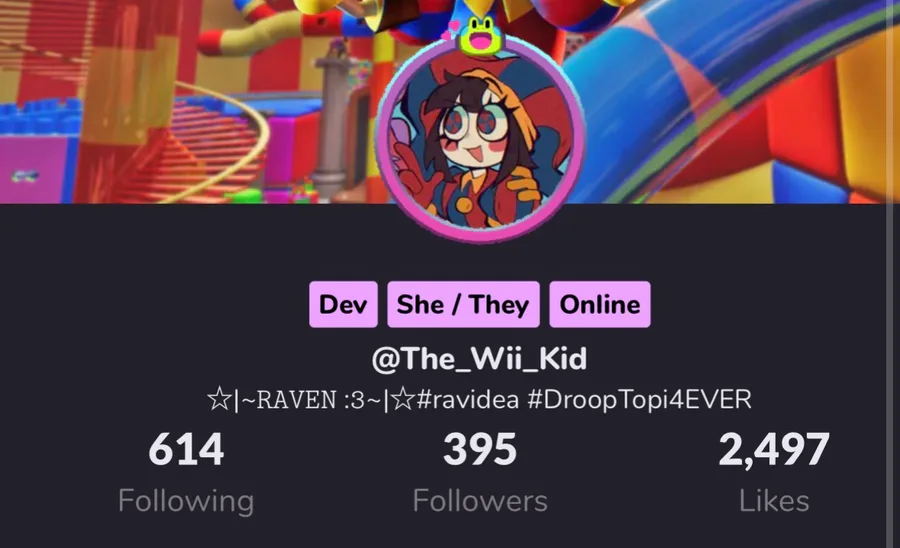The width and height of the screenshot is (900, 548).
Task: Click the 2,497 likes count
Action: [774, 449]
